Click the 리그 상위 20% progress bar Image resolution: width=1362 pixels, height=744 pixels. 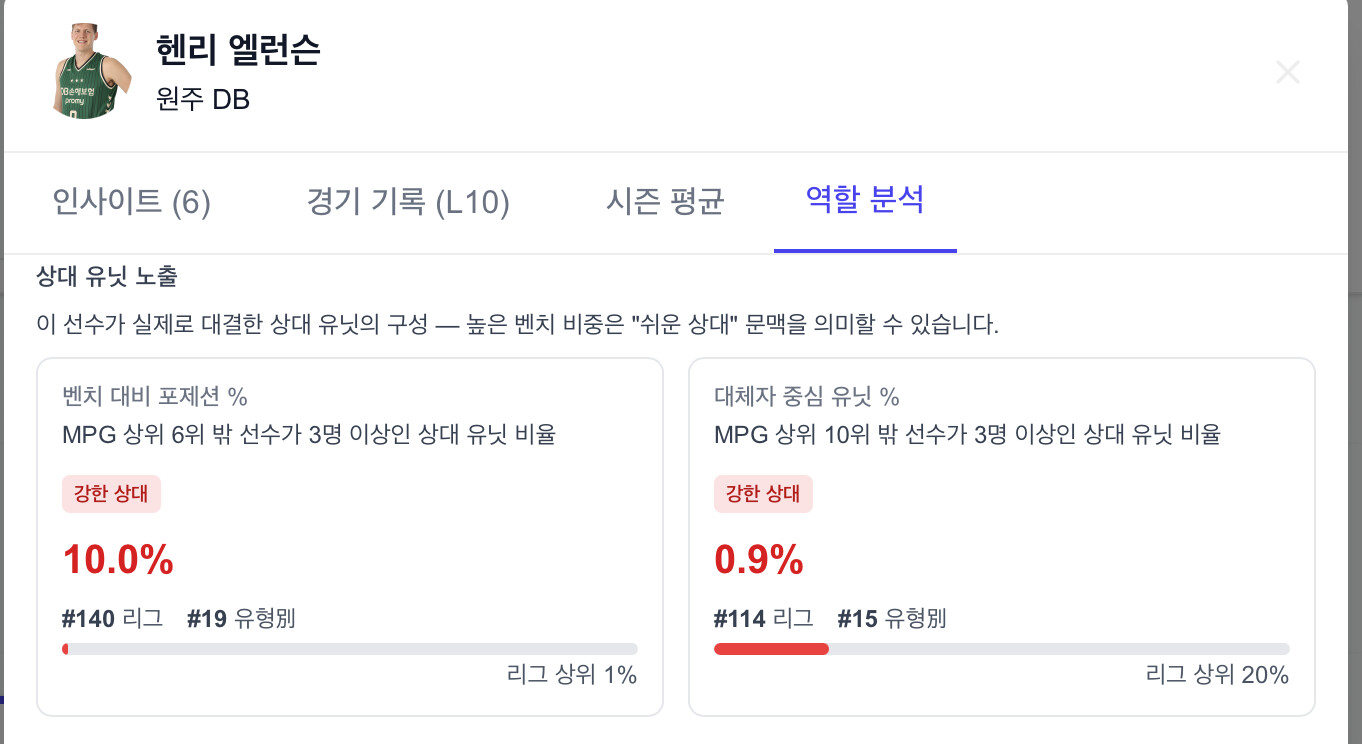tap(1002, 649)
